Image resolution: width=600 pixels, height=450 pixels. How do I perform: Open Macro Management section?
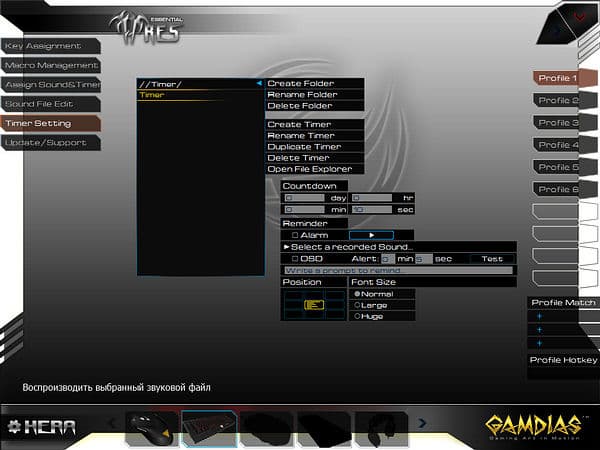click(51, 65)
